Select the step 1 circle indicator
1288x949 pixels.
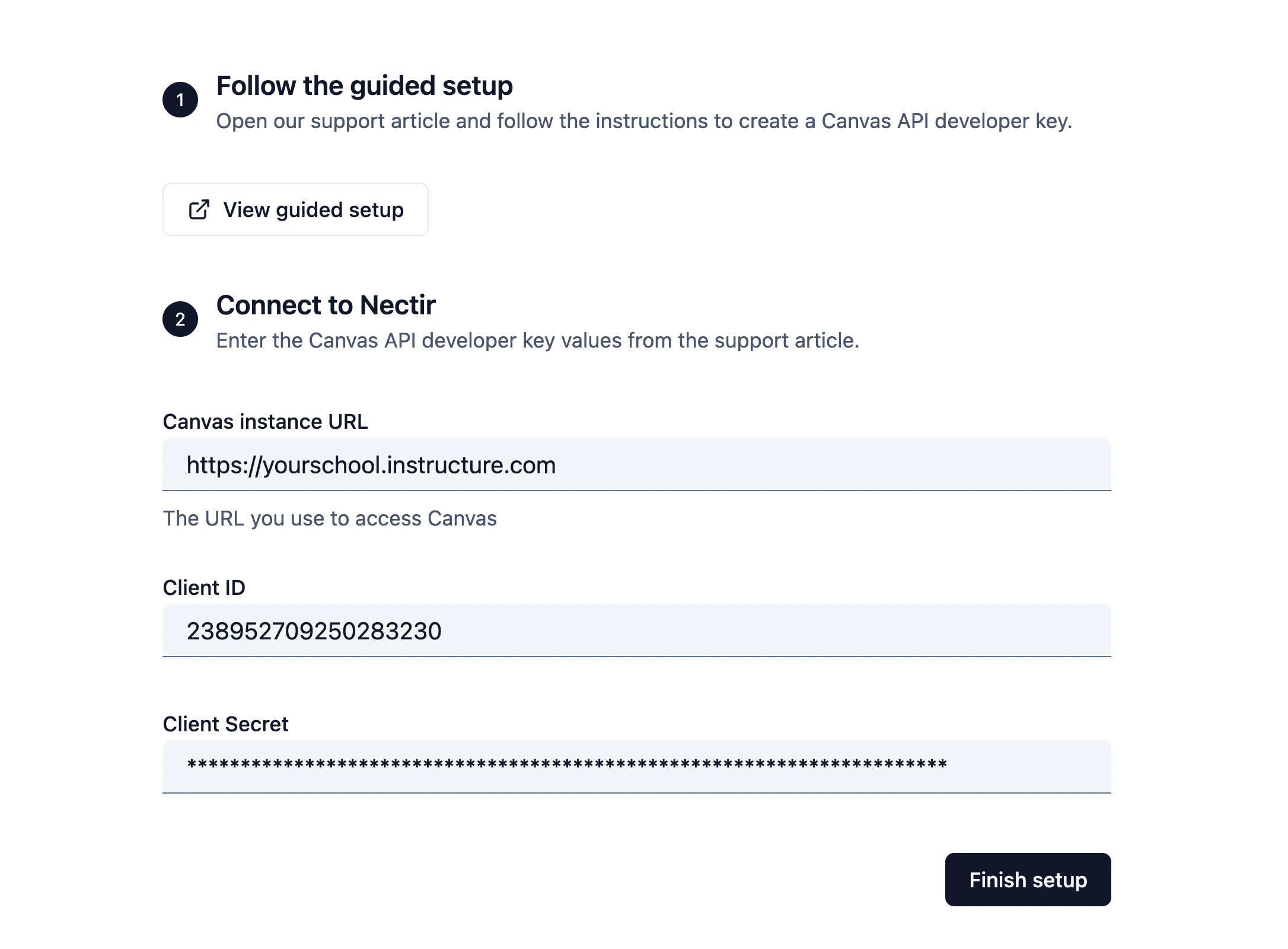[180, 100]
